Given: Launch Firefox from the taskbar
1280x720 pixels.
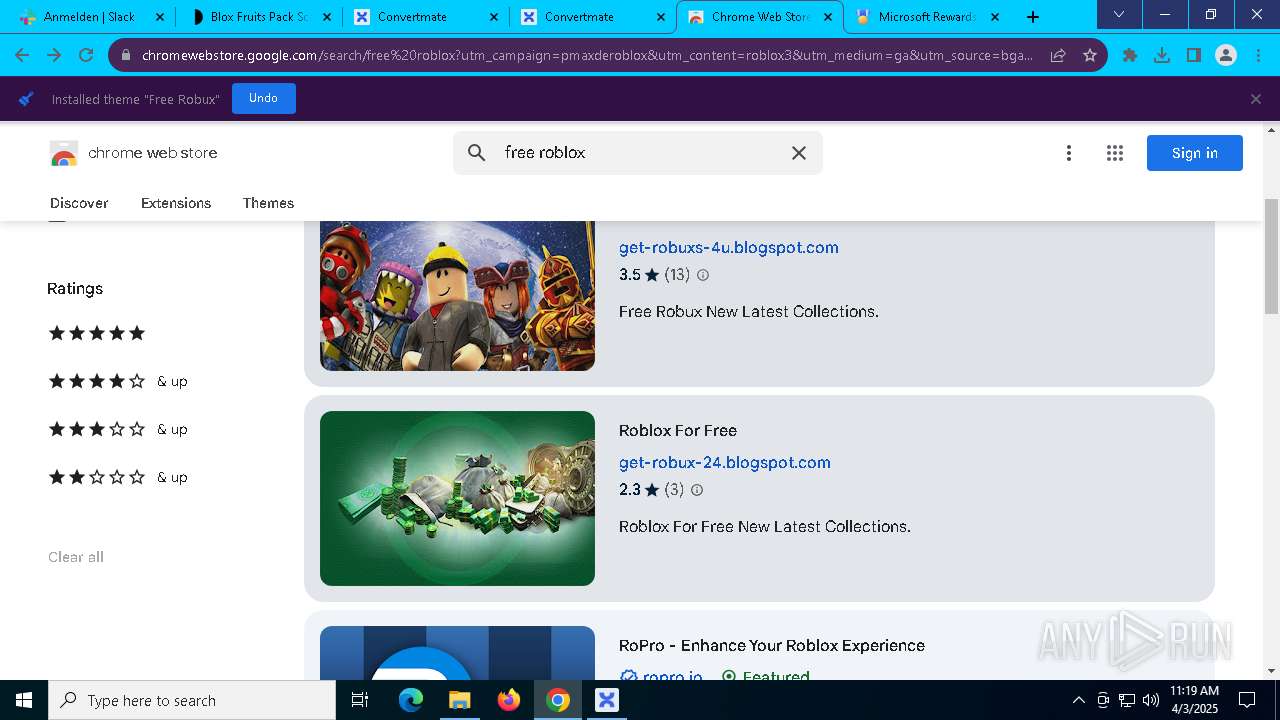Looking at the screenshot, I should pyautogui.click(x=509, y=700).
